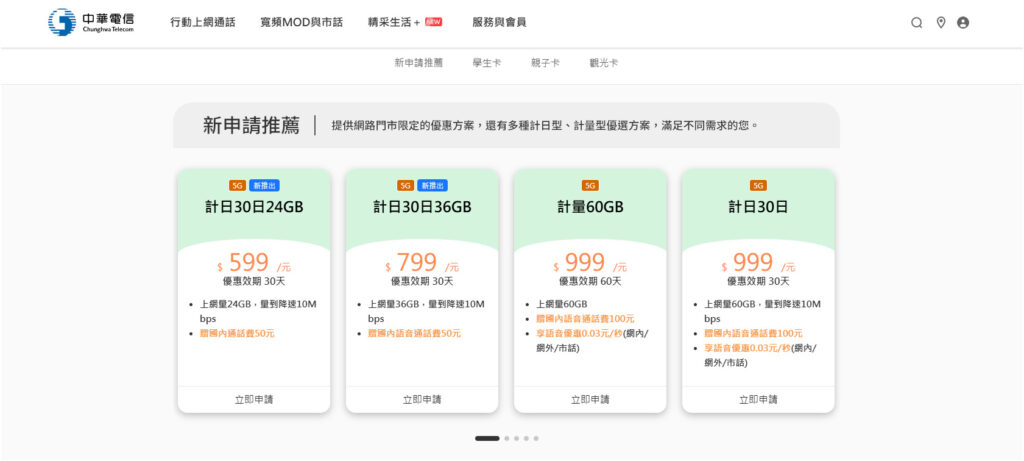Switch to the 觀光卡 tab
Image resolution: width=1024 pixels, height=461 pixels.
point(604,63)
